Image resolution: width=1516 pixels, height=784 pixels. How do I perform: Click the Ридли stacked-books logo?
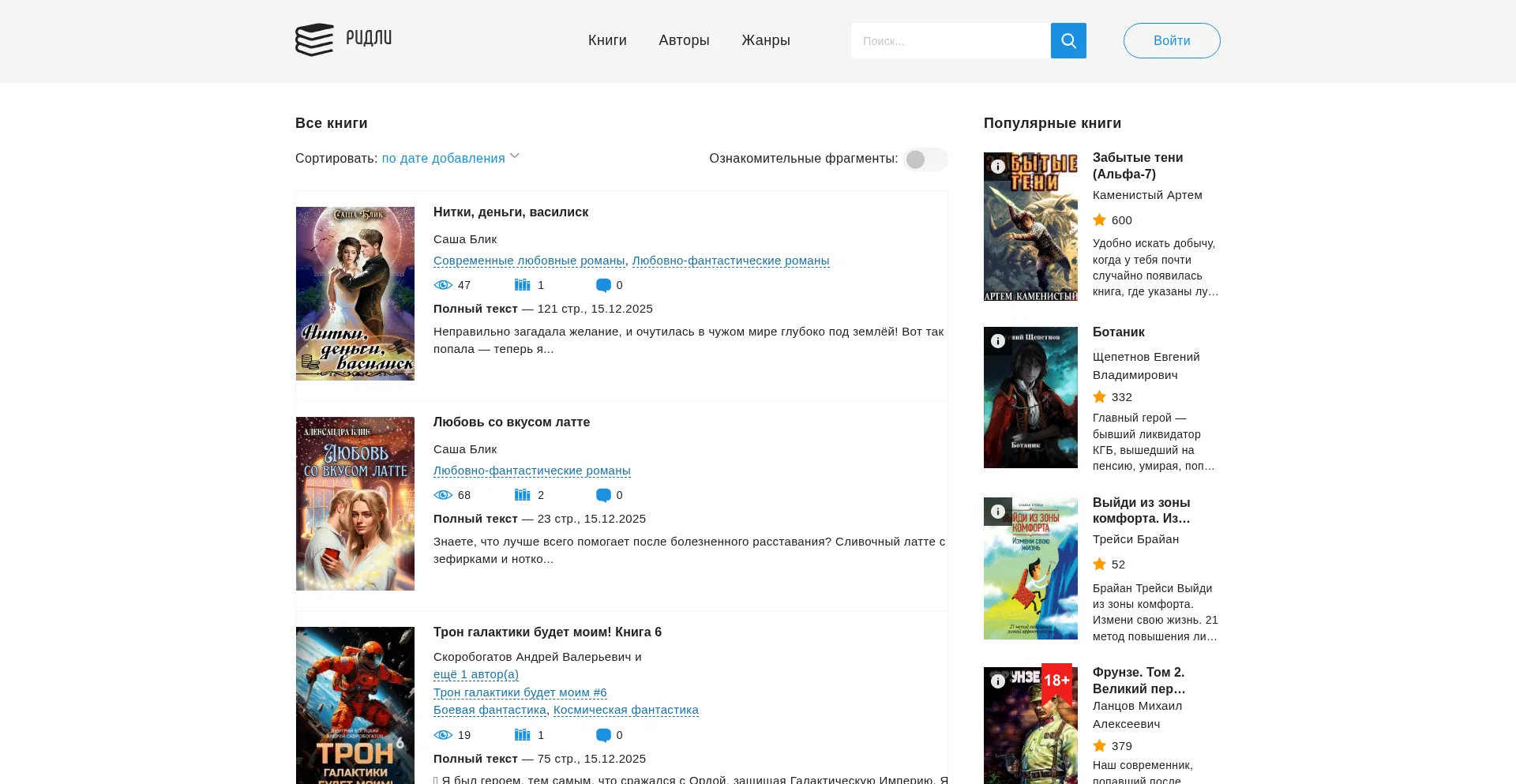pyautogui.click(x=314, y=39)
